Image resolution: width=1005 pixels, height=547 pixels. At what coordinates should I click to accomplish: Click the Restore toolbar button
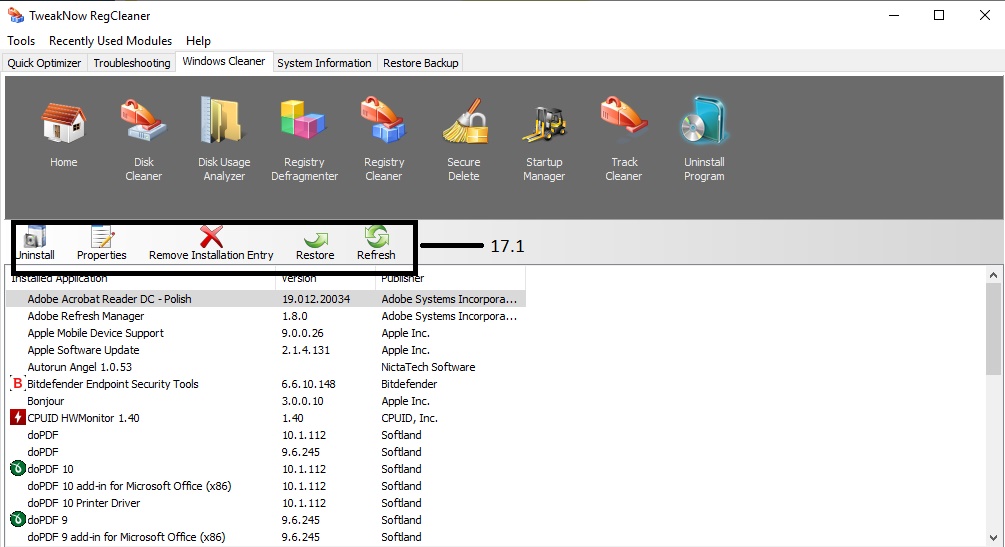coord(315,244)
